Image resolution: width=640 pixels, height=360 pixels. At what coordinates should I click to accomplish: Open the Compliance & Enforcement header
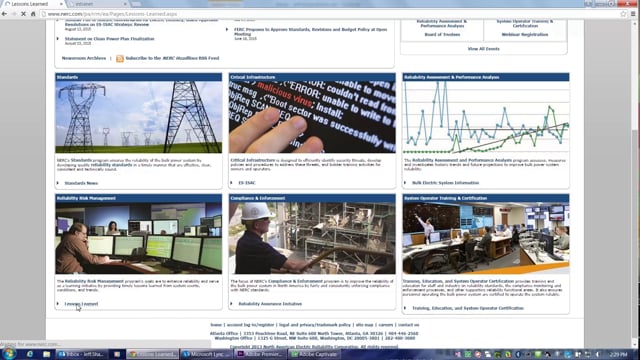point(312,198)
